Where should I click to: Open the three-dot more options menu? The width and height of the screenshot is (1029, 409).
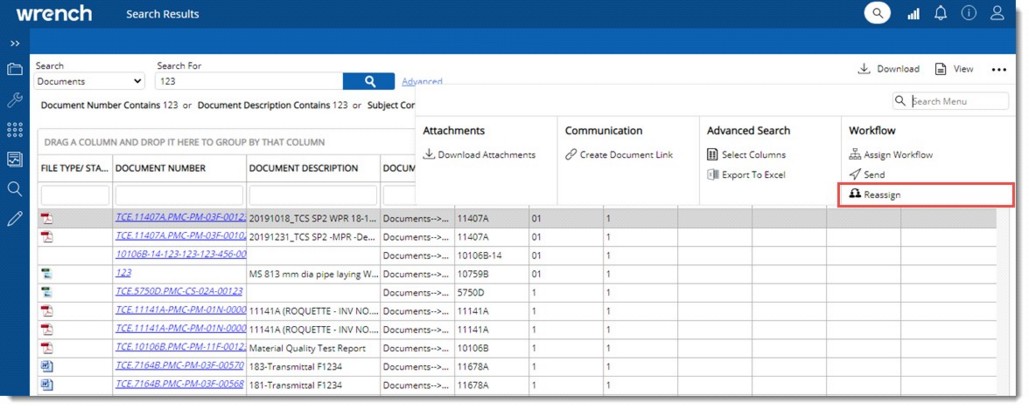click(x=998, y=70)
